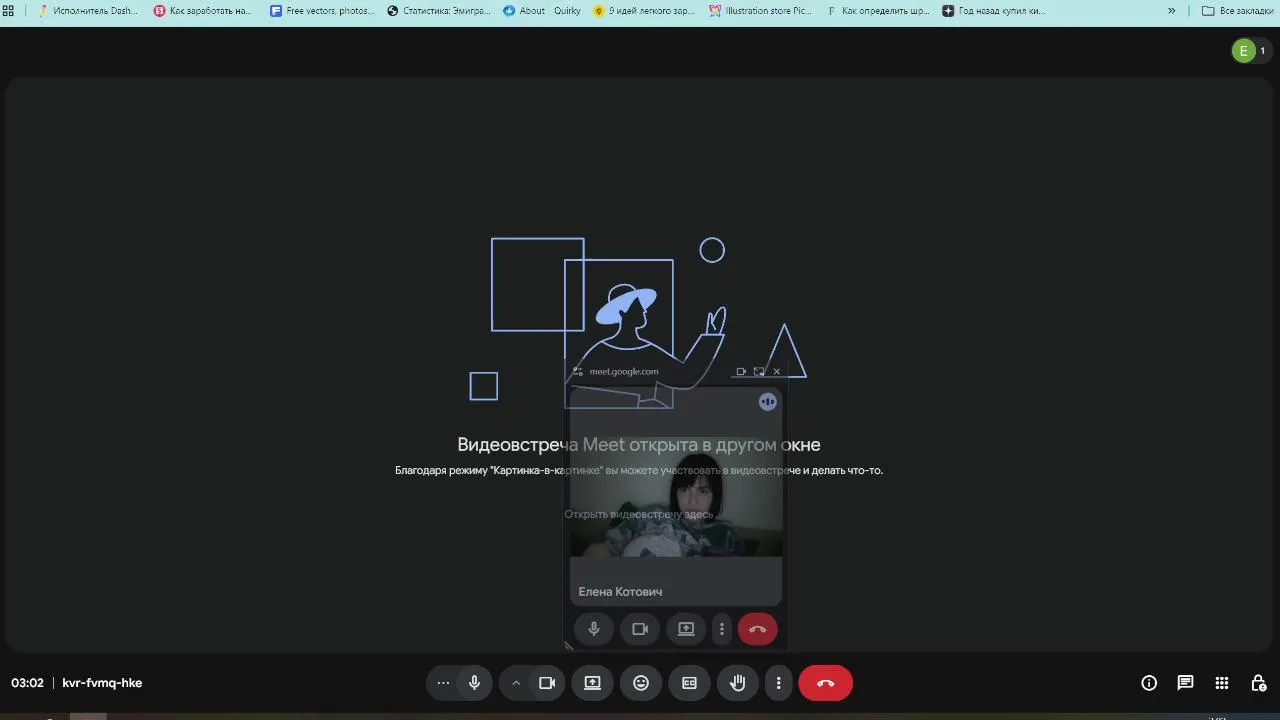Open host controls lock icon
The image size is (1280, 720).
(1258, 683)
